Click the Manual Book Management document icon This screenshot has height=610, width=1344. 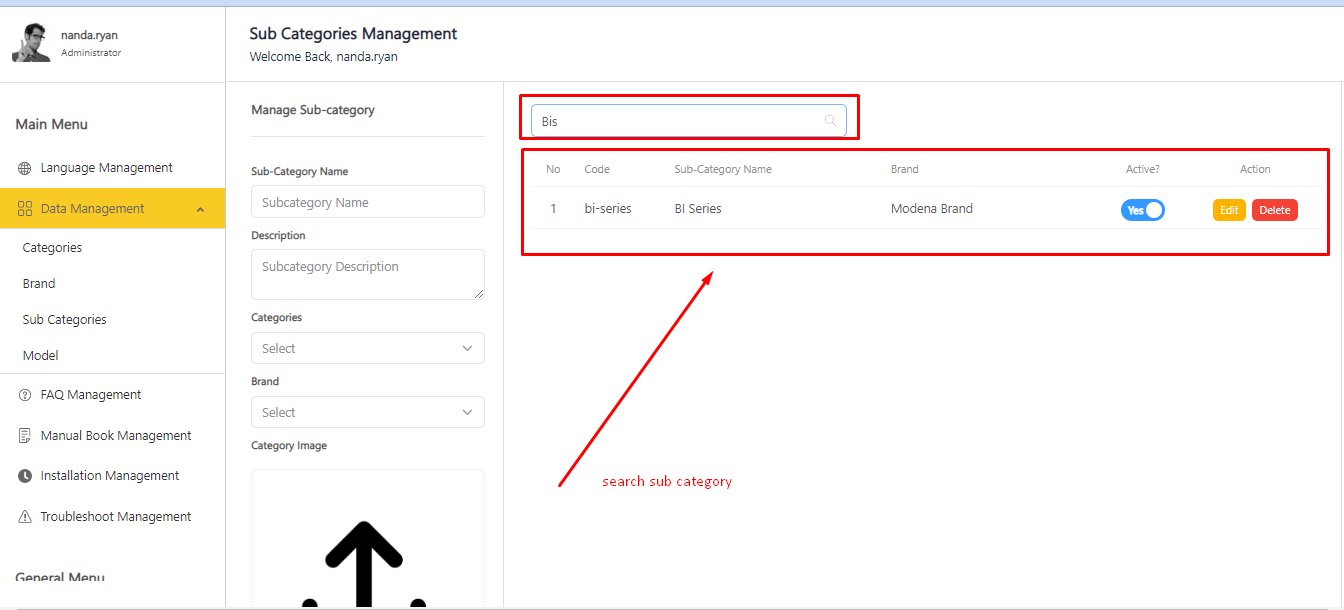(x=25, y=436)
